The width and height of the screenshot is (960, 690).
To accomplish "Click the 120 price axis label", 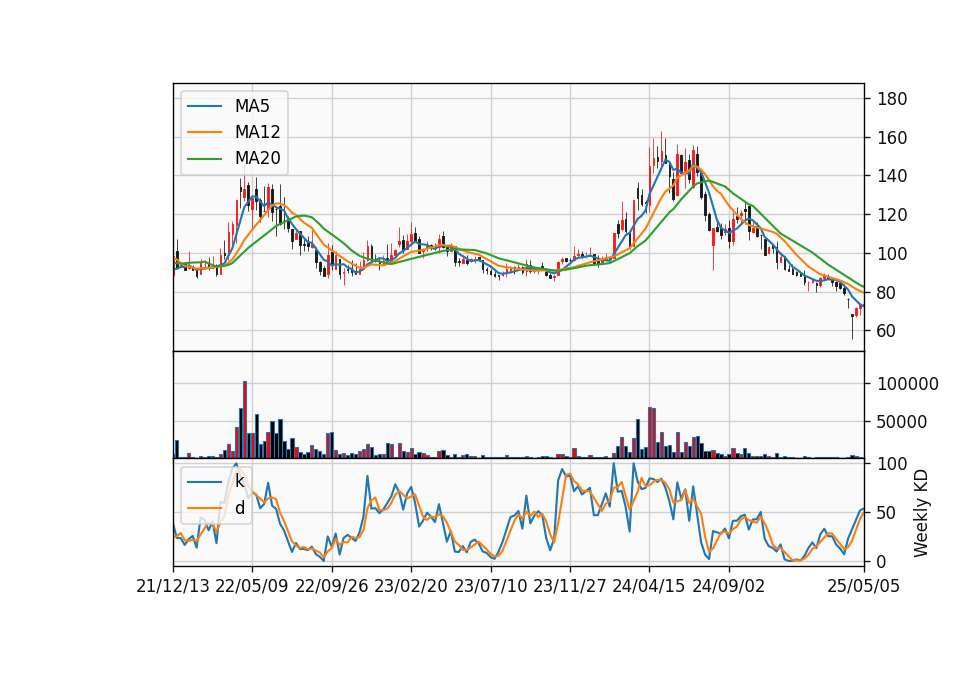I will tap(892, 215).
